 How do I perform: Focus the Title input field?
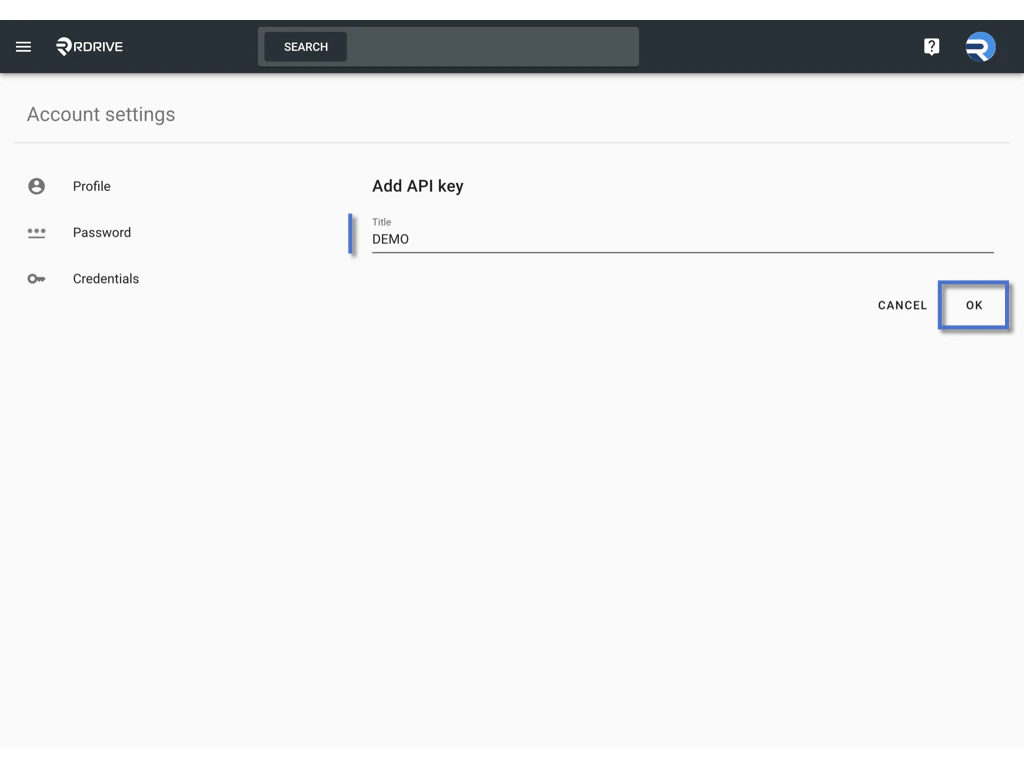[x=600, y=239]
